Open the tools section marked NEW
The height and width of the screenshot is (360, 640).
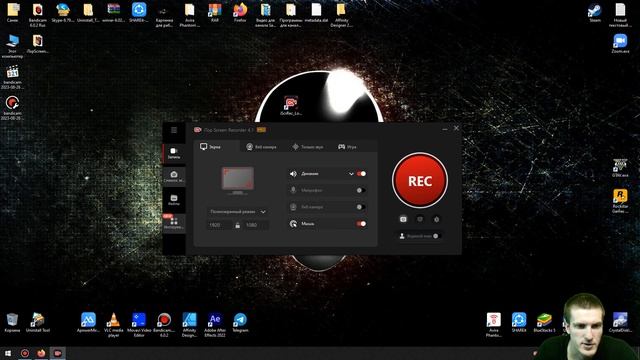(174, 223)
